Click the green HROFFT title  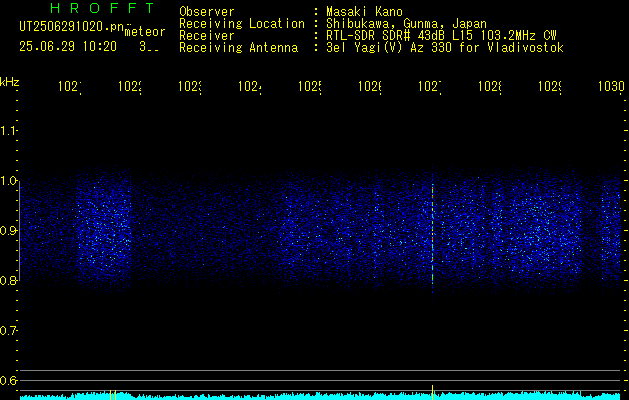click(103, 8)
